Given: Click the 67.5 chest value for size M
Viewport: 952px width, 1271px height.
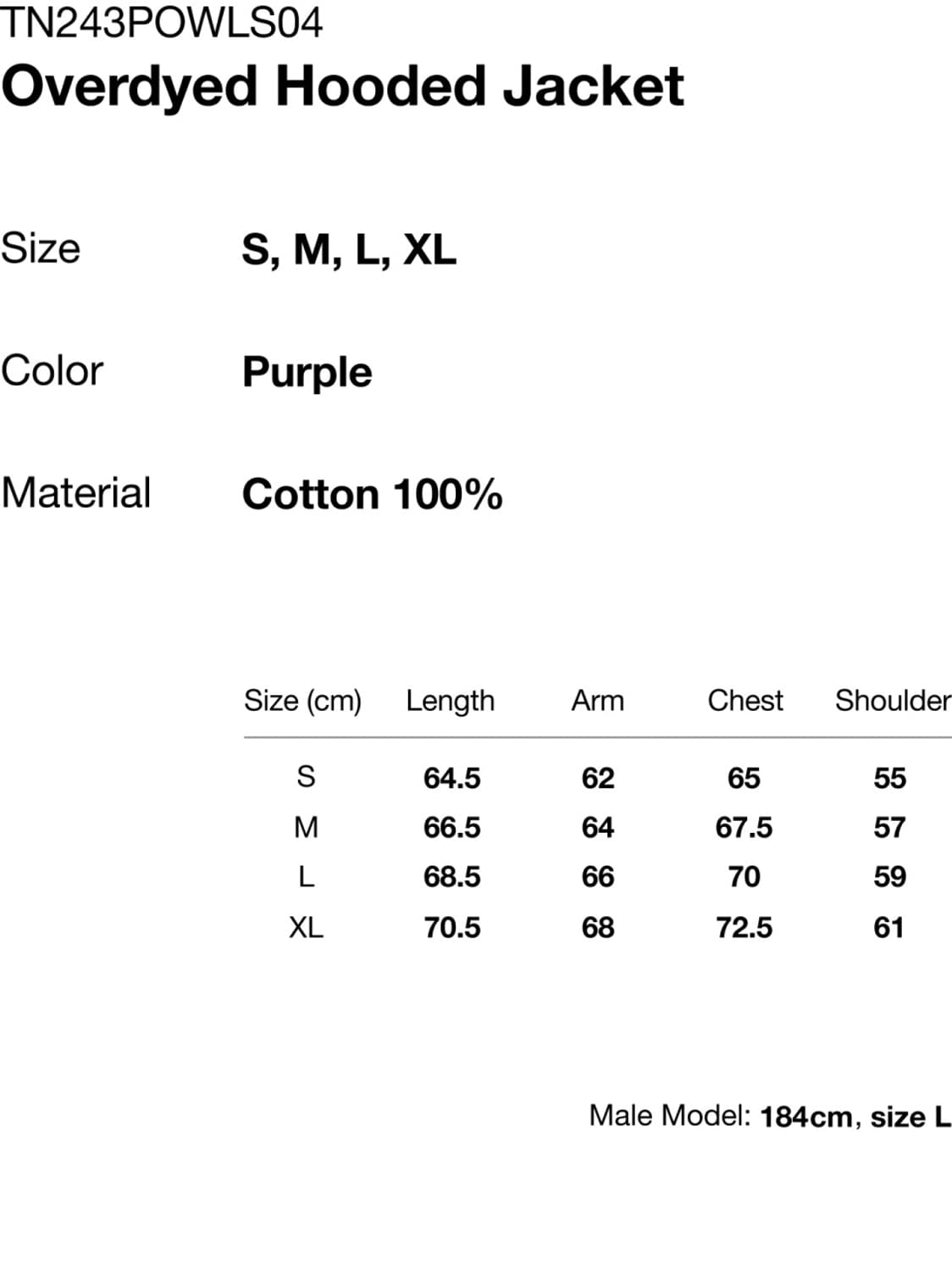Looking at the screenshot, I should (x=744, y=827).
